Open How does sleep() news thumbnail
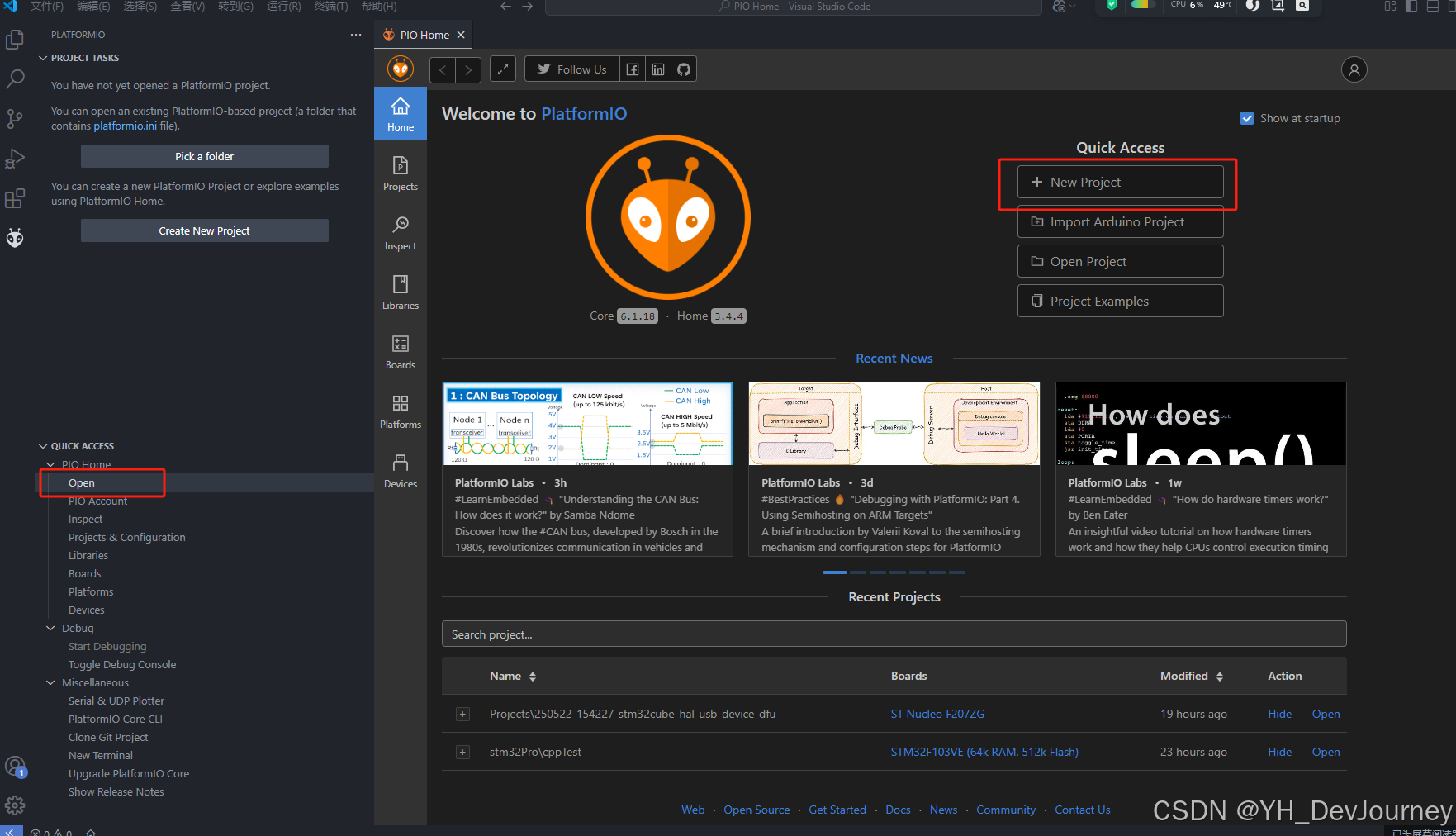The image size is (1456, 836). (x=1201, y=424)
